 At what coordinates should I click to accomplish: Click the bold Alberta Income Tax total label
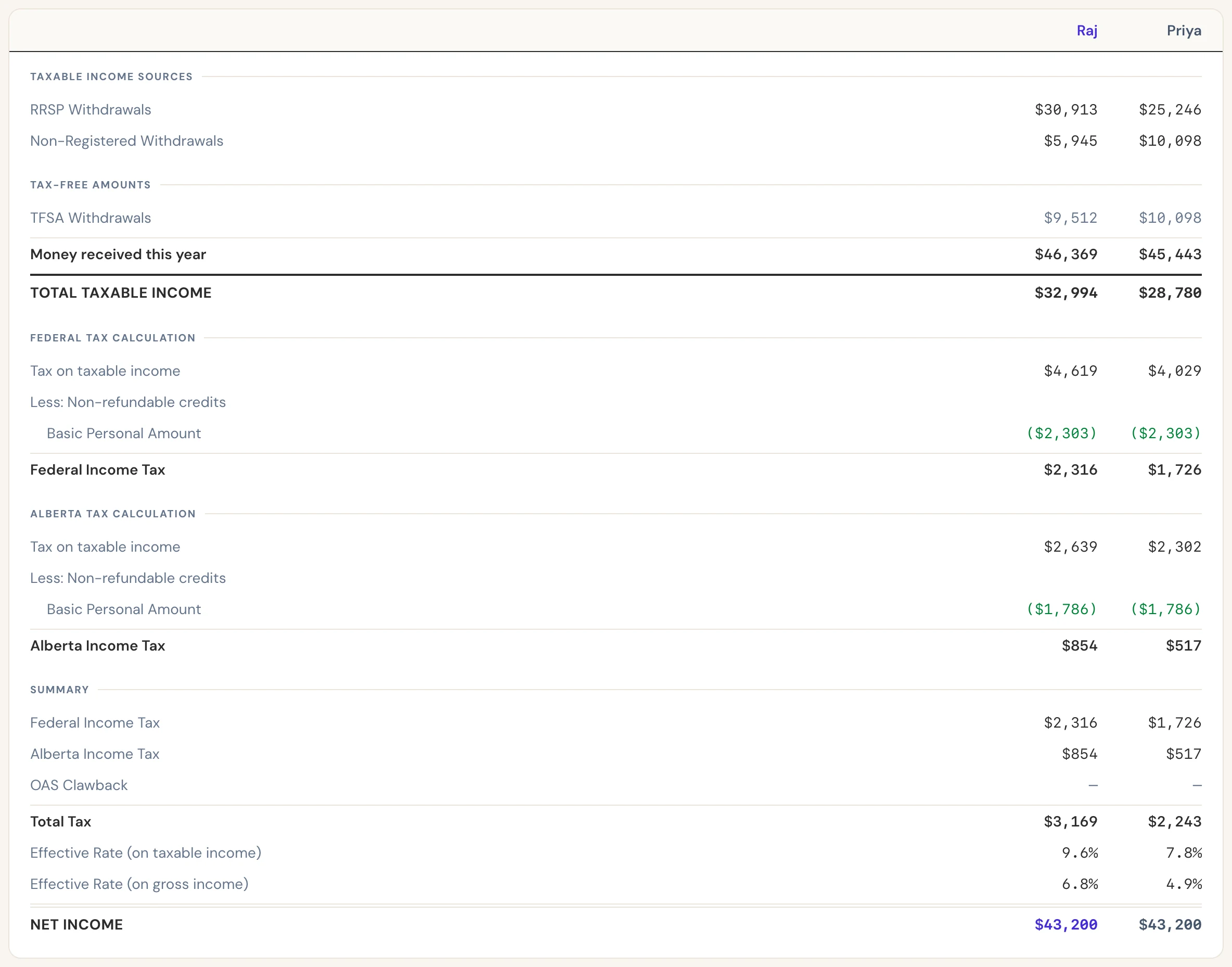[97, 645]
